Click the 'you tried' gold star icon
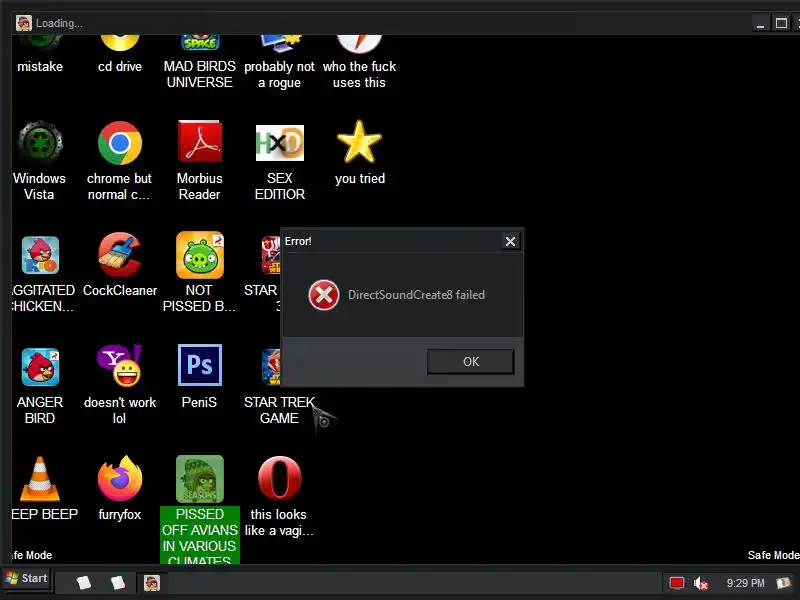The height and width of the screenshot is (600, 800). (359, 141)
